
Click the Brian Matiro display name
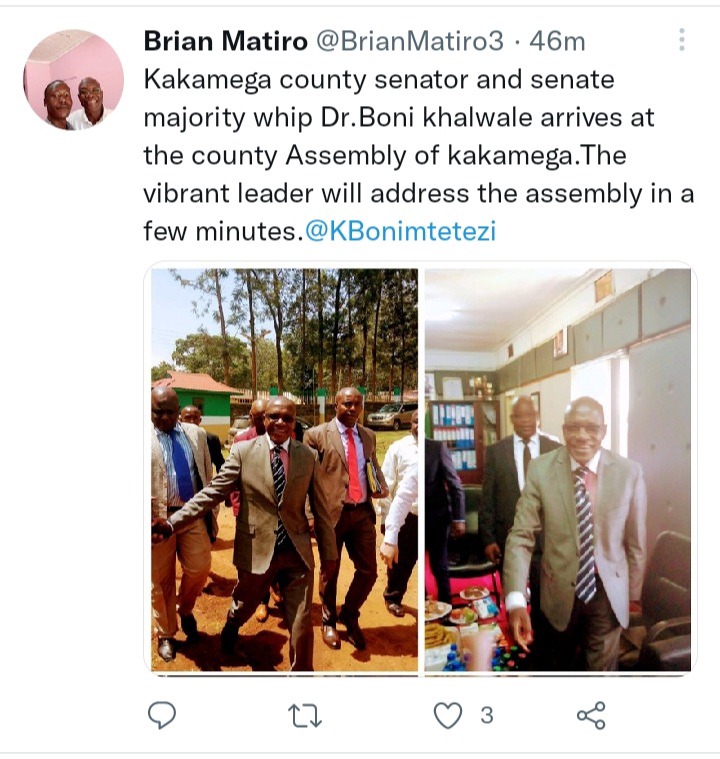(226, 41)
